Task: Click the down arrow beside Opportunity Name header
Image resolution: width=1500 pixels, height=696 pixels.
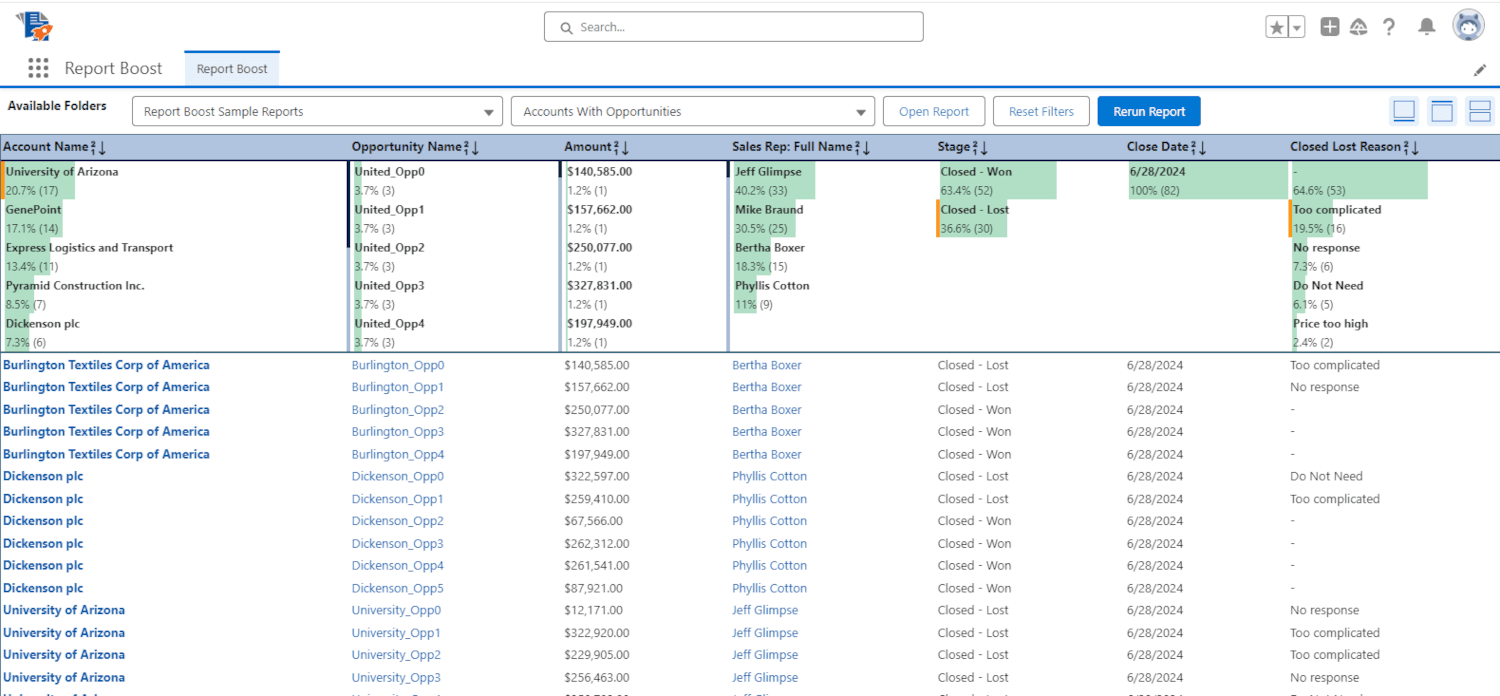Action: (475, 147)
